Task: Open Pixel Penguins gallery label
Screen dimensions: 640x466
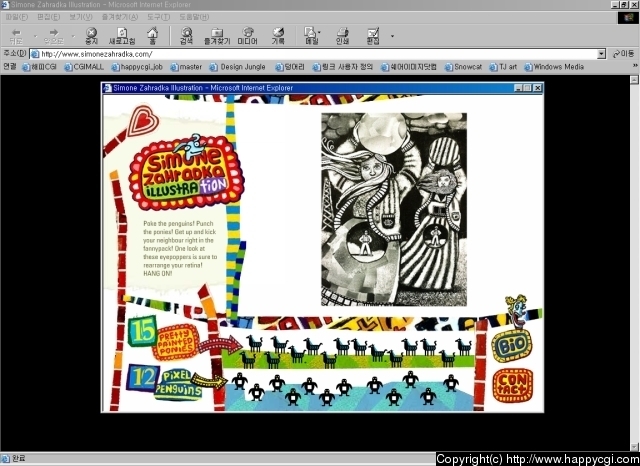Action: tap(178, 384)
